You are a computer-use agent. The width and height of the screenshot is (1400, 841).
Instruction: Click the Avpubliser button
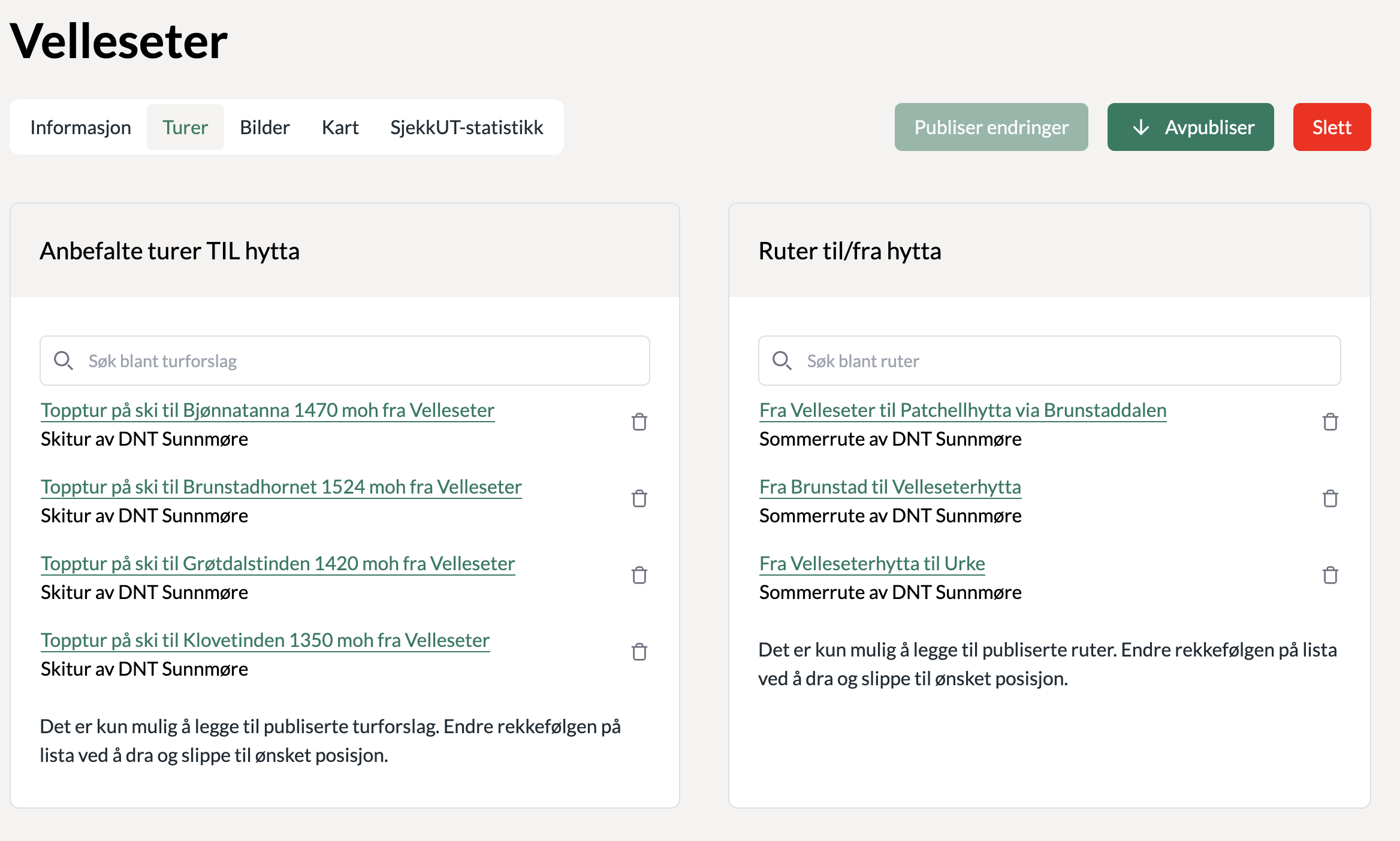point(1190,128)
